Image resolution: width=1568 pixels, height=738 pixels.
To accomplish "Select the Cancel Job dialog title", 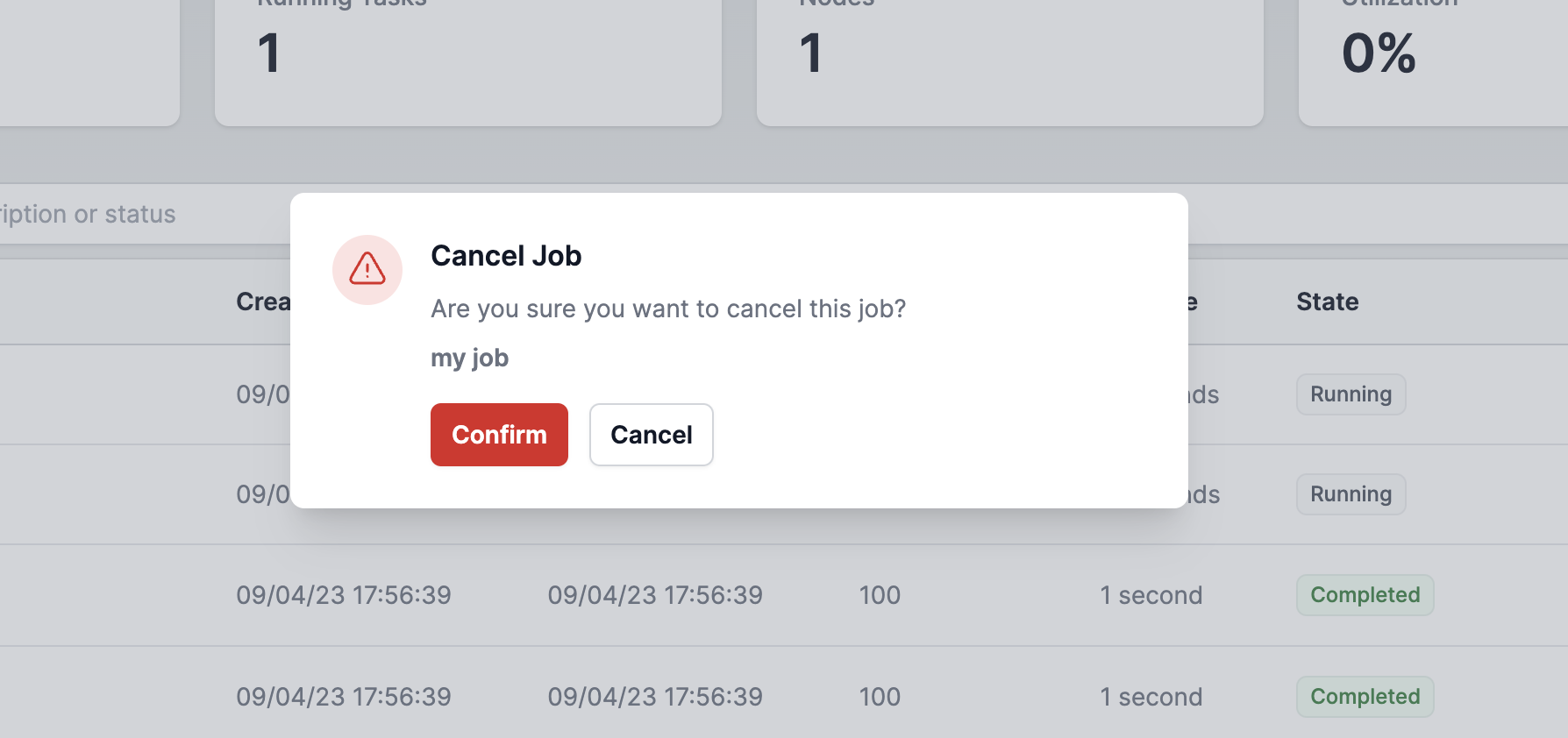I will pos(506,256).
